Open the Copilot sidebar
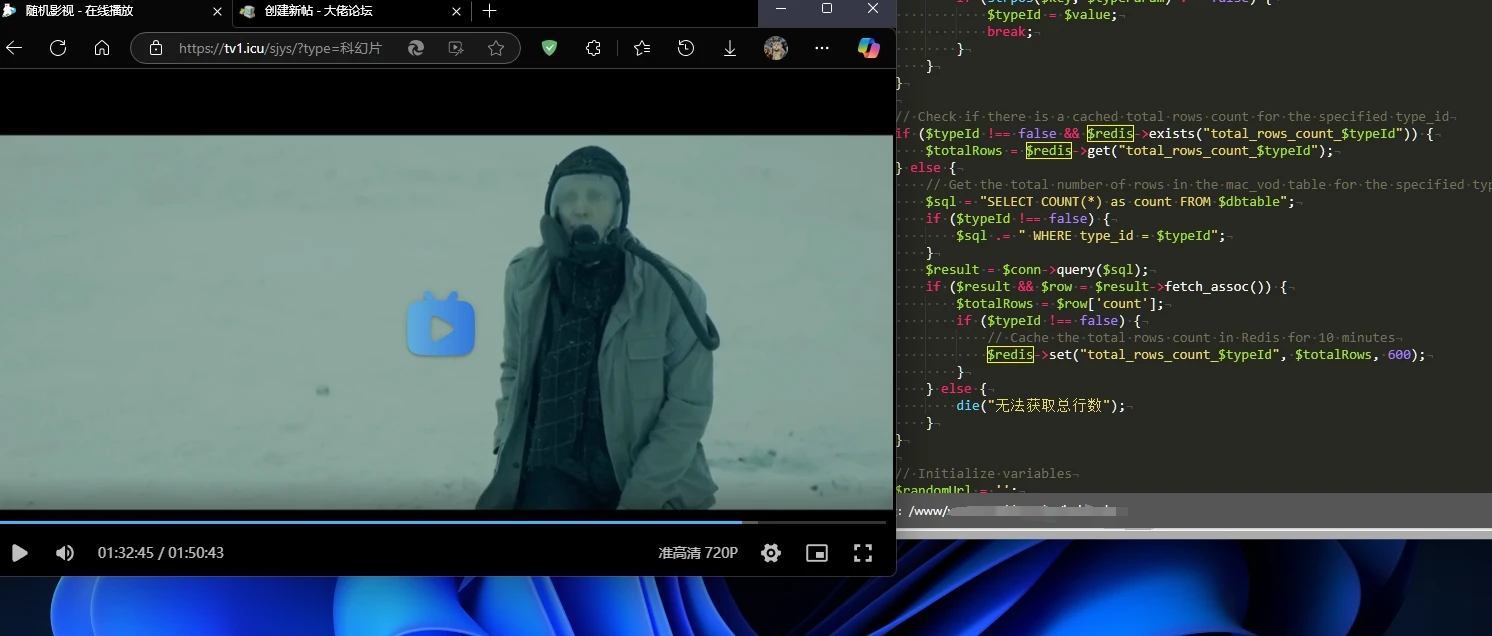Viewport: 1492px width, 636px height. tap(869, 48)
